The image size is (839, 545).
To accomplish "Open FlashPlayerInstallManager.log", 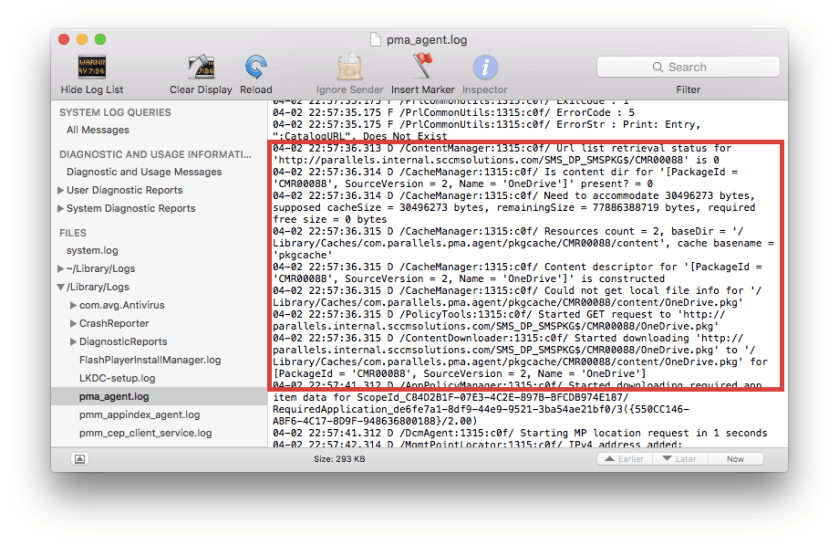I will (x=150, y=360).
